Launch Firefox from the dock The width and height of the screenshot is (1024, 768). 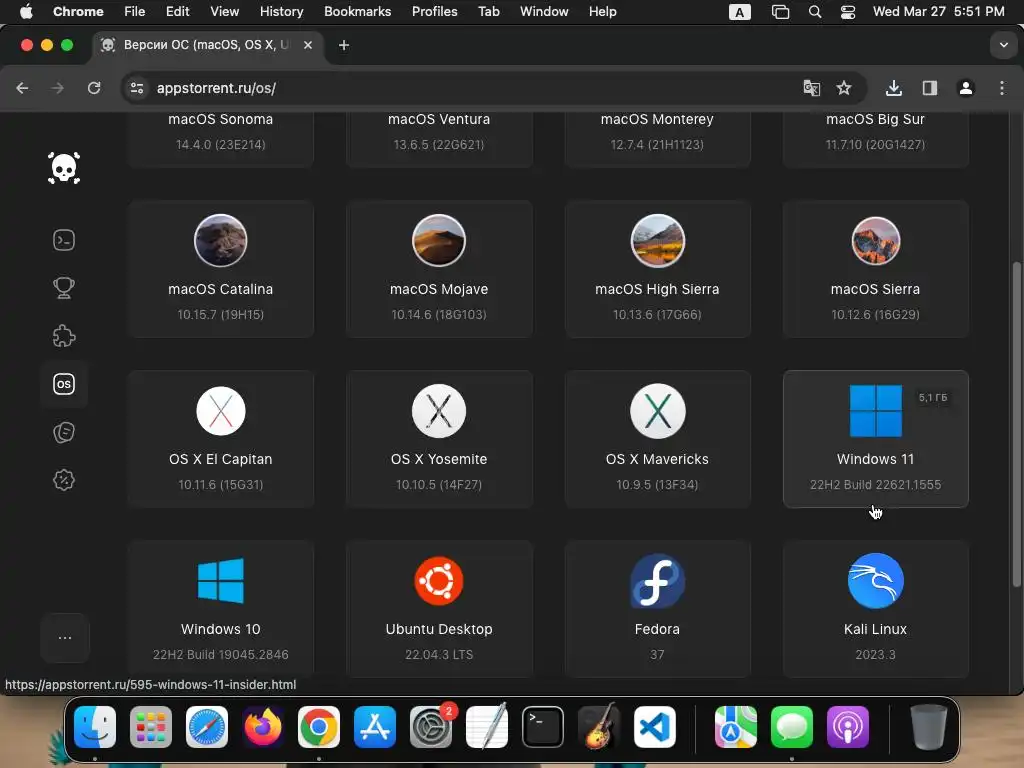click(x=263, y=727)
